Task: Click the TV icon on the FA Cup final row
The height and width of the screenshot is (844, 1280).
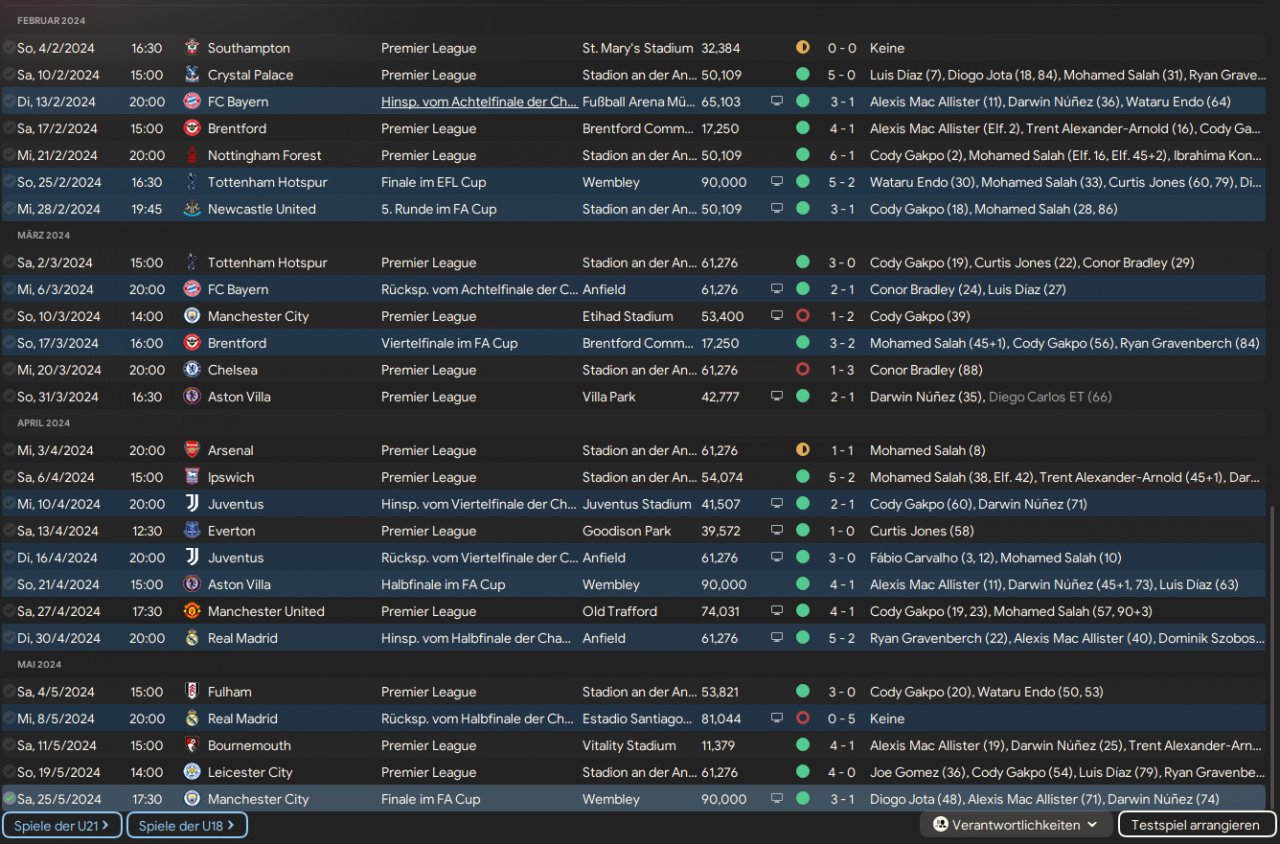Action: point(777,799)
